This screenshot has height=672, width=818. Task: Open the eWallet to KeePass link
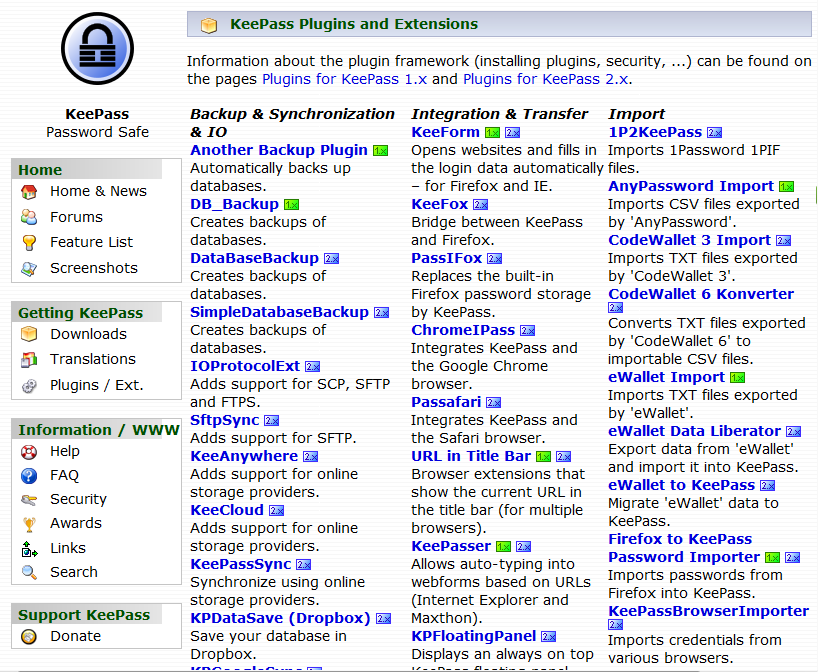coord(682,486)
